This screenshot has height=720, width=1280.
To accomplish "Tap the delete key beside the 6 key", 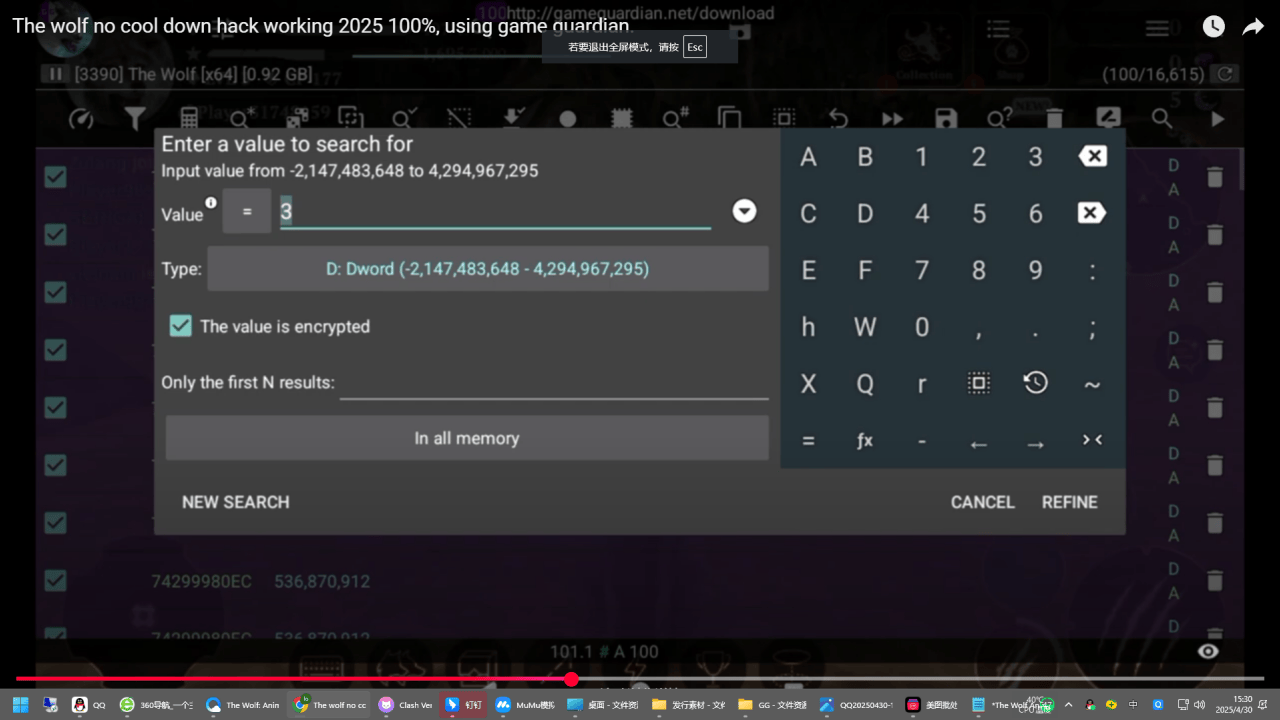I will click(1092, 213).
